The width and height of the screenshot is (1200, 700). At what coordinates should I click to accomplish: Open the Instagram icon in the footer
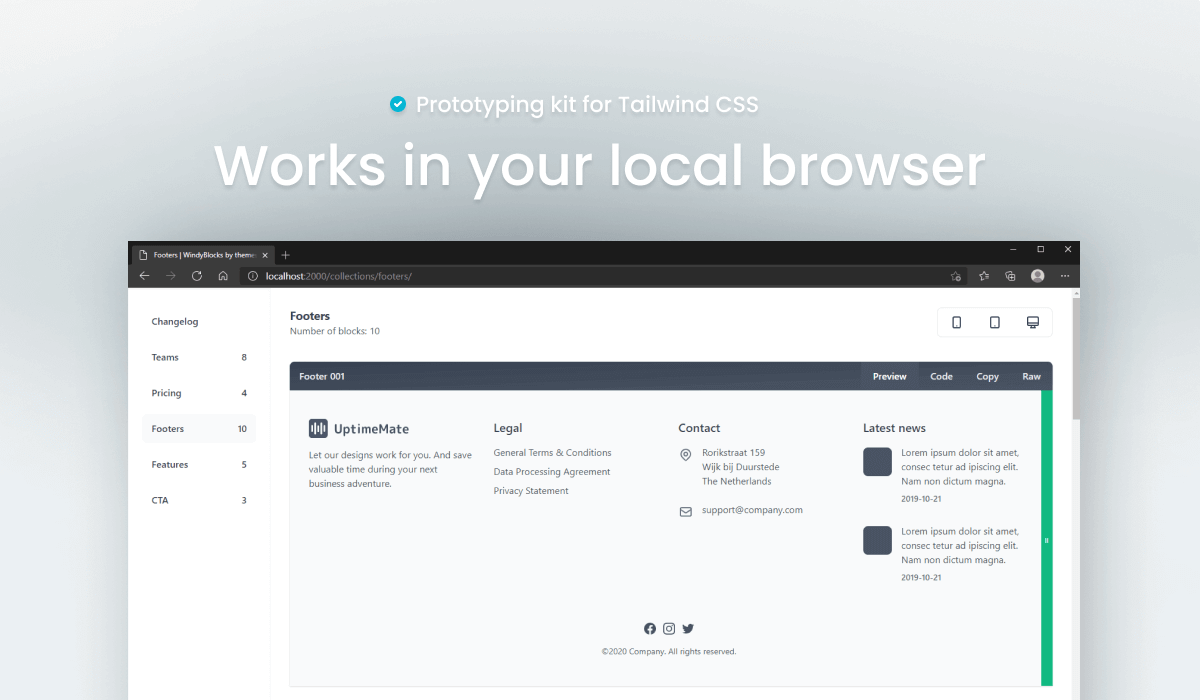point(669,628)
